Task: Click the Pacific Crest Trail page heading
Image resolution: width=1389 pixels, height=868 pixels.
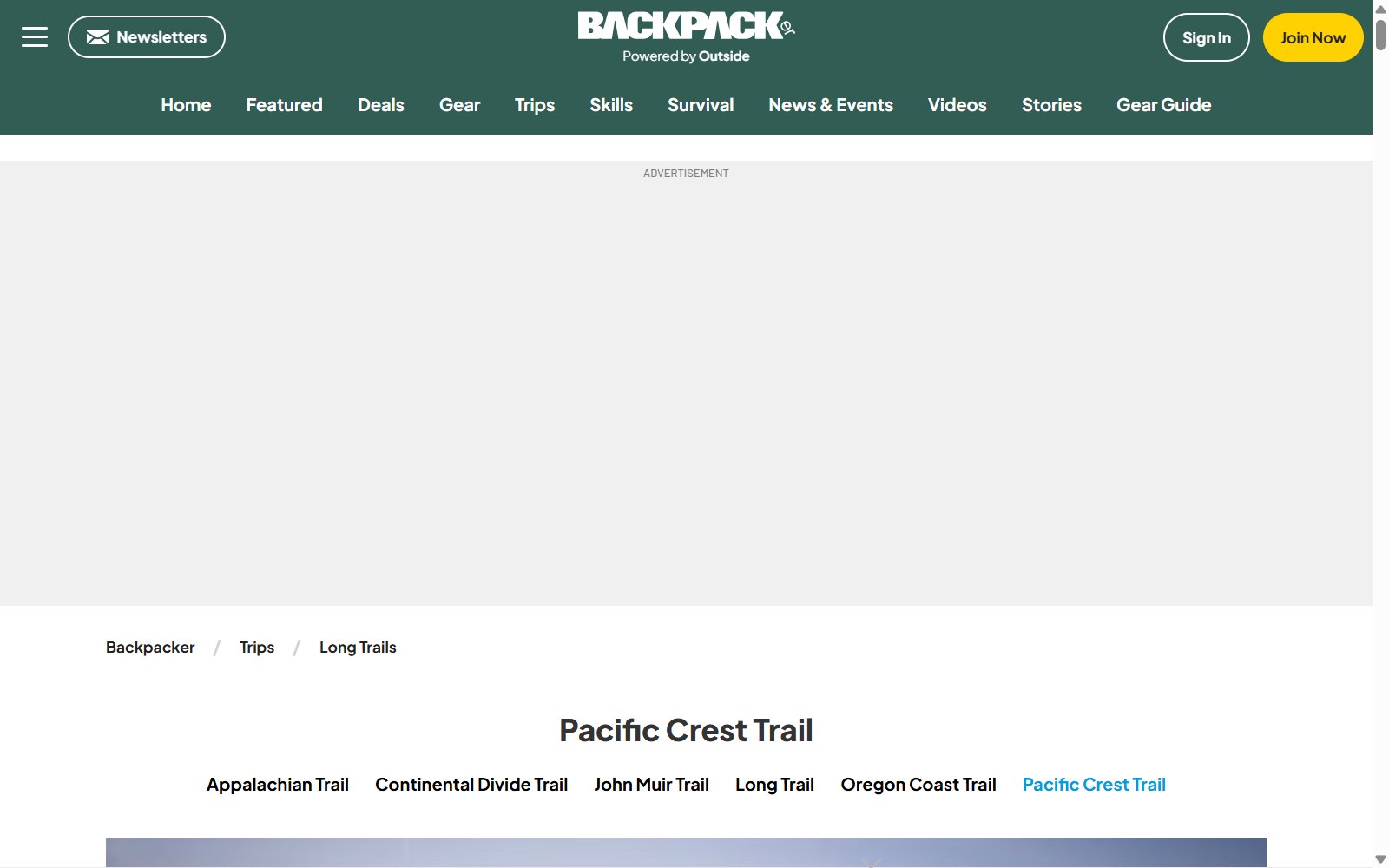Action: (x=686, y=731)
